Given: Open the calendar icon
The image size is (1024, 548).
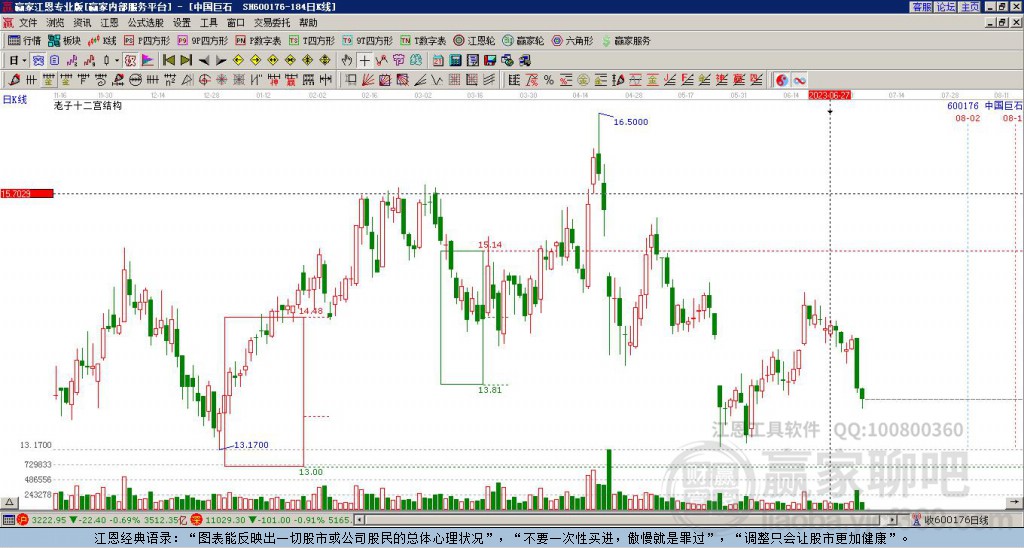Looking at the screenshot, I should click(x=438, y=61).
